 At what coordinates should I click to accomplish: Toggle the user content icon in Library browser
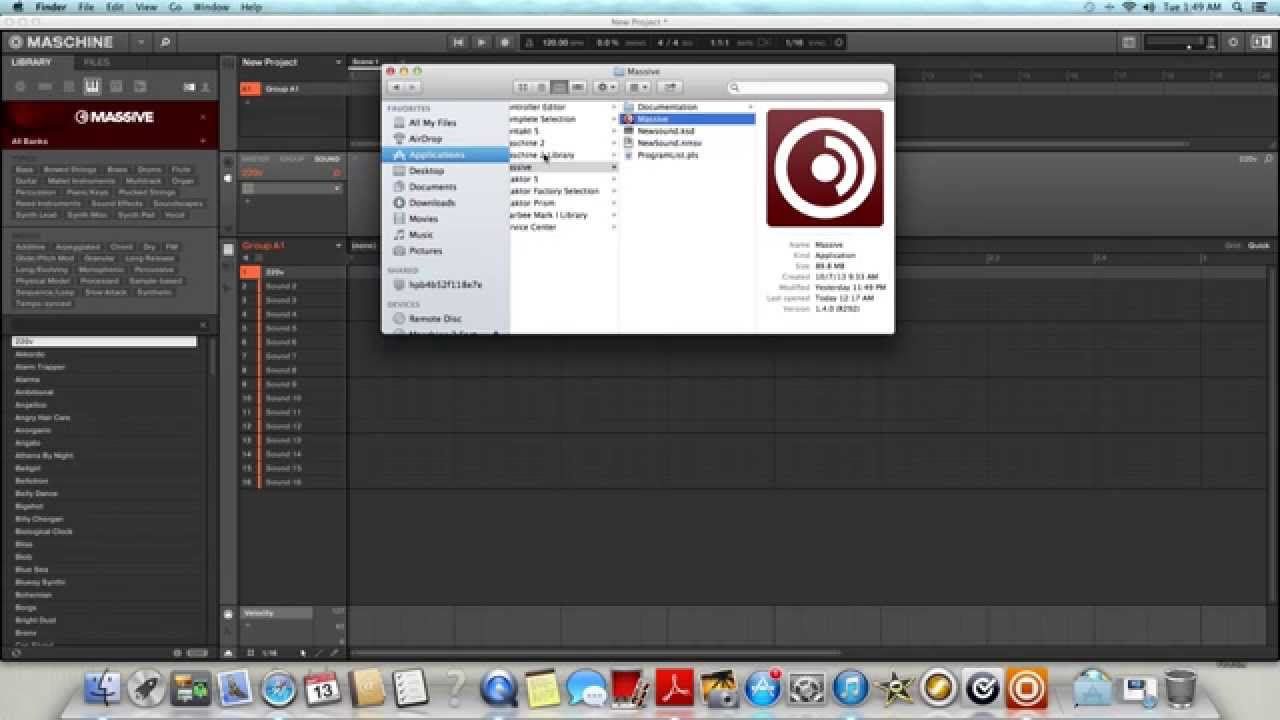[x=203, y=87]
